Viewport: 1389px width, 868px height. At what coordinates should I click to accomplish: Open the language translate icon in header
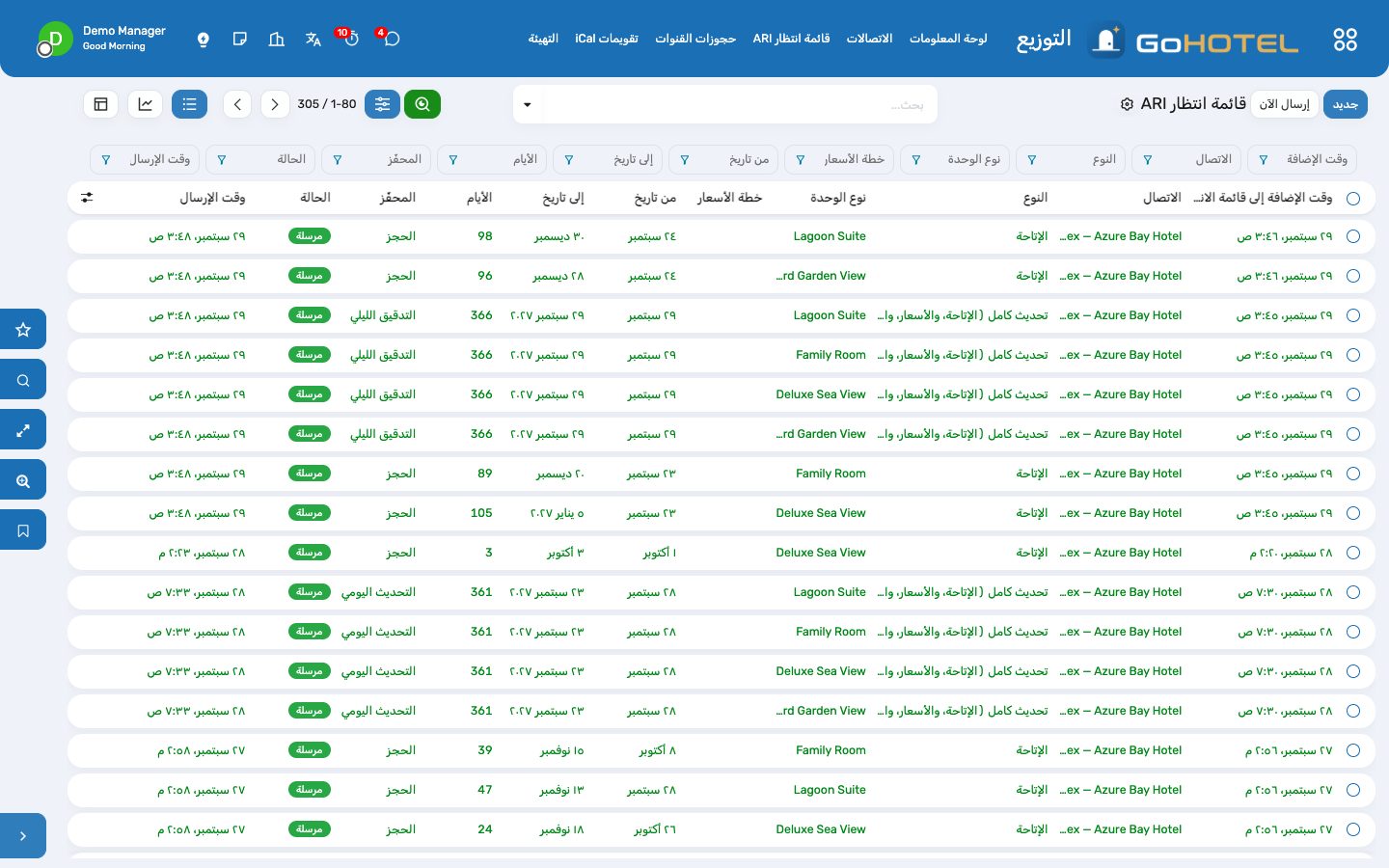click(x=313, y=40)
